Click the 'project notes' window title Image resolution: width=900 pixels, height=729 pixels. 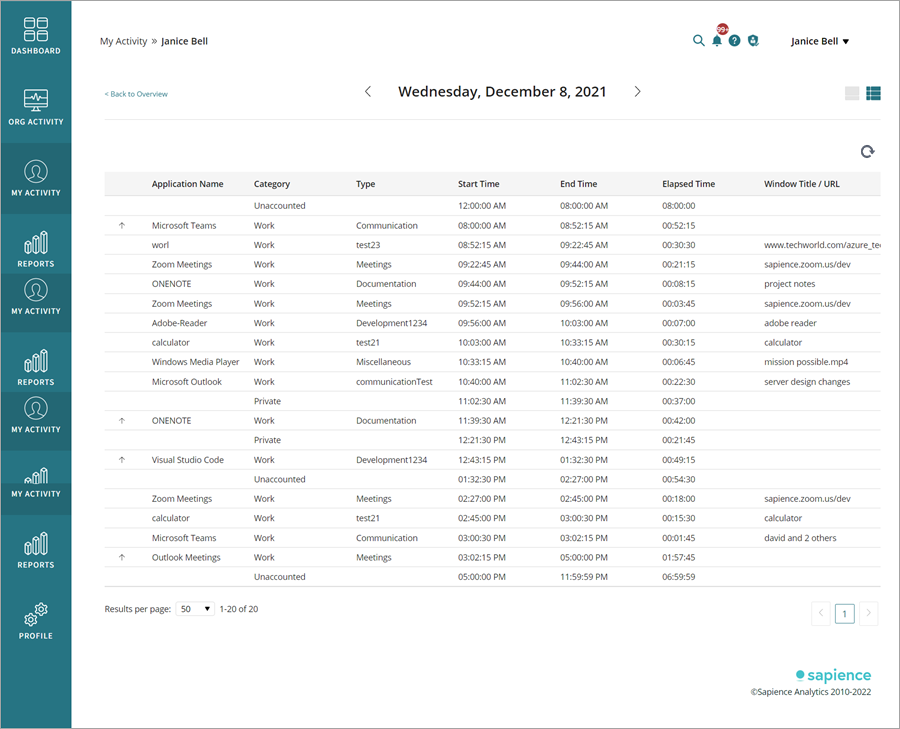pos(790,284)
